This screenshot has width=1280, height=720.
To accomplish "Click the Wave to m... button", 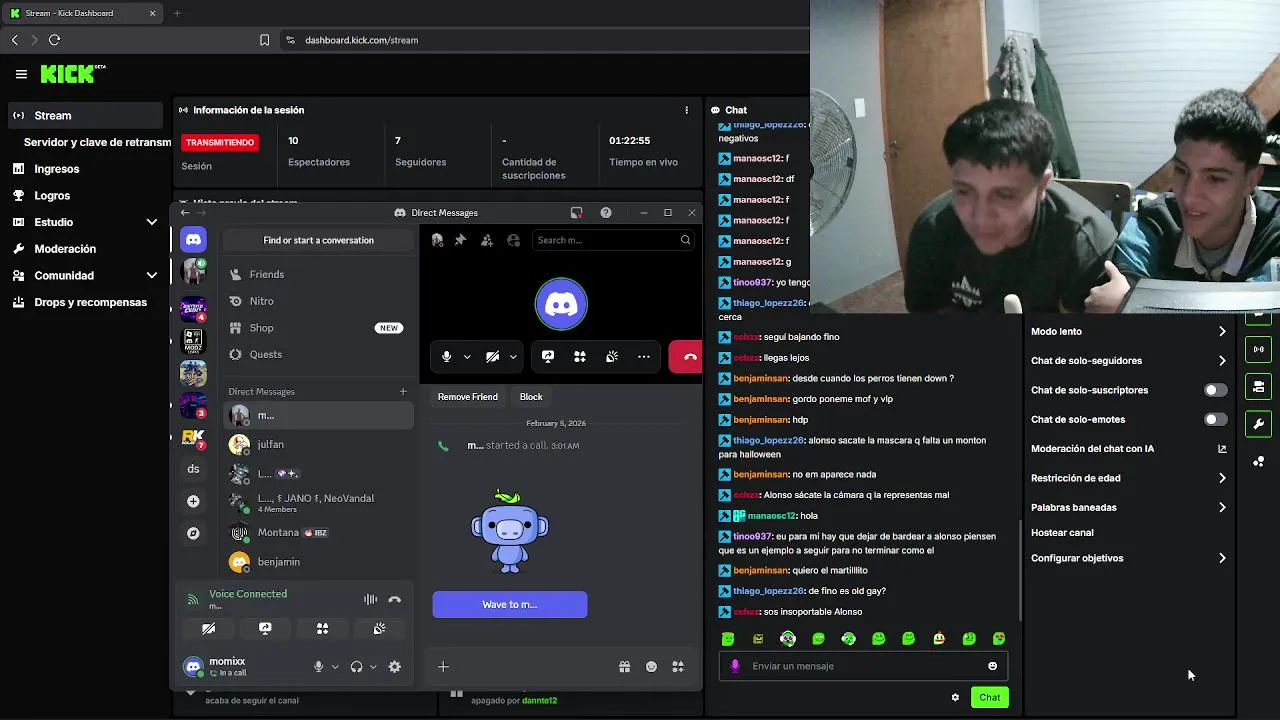I will point(510,604).
